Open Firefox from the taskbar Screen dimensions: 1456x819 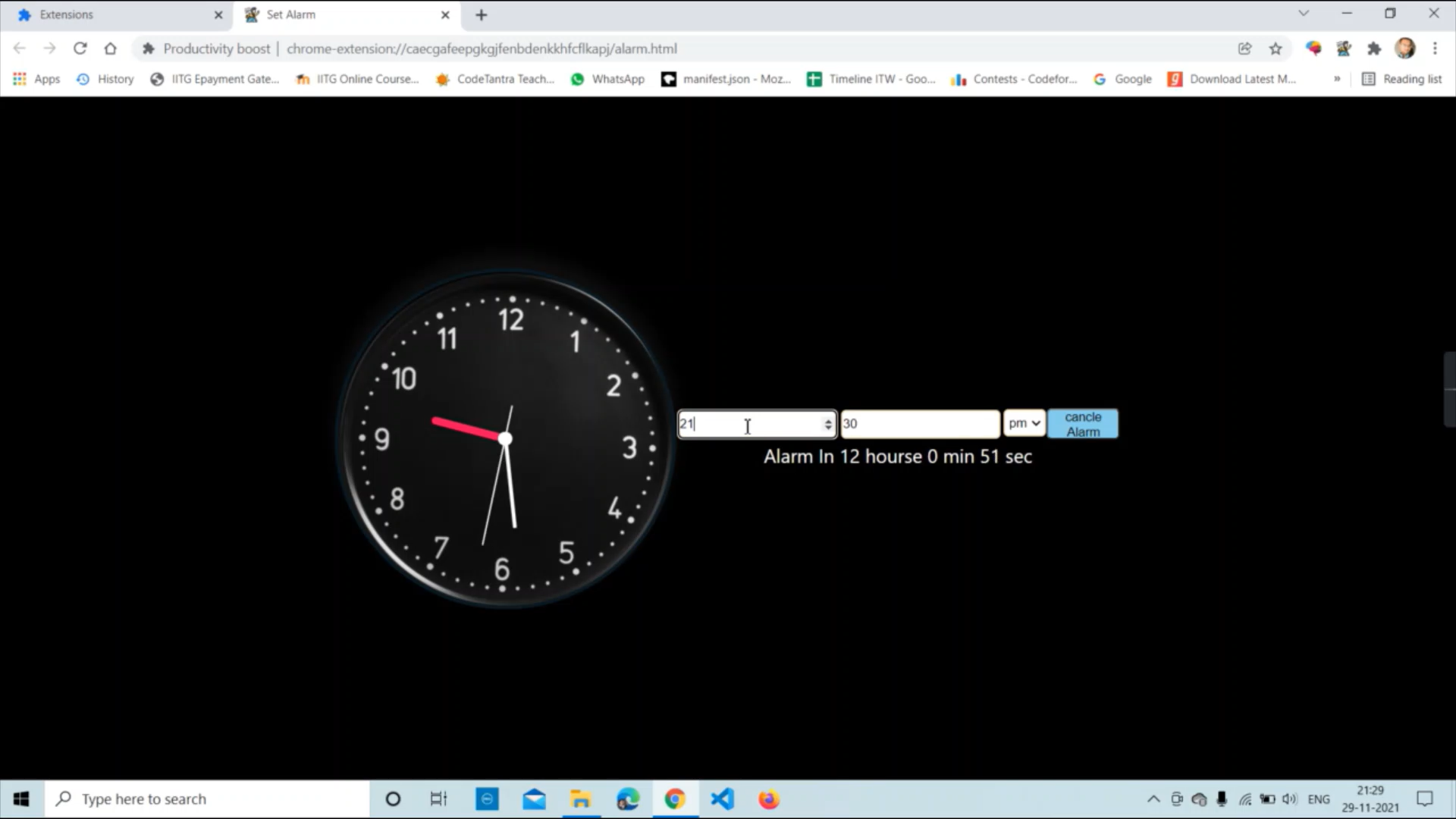pos(768,799)
